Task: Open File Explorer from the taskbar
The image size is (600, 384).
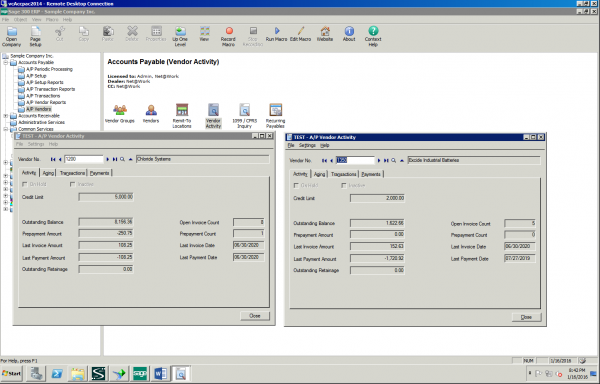Action: [x=78, y=373]
